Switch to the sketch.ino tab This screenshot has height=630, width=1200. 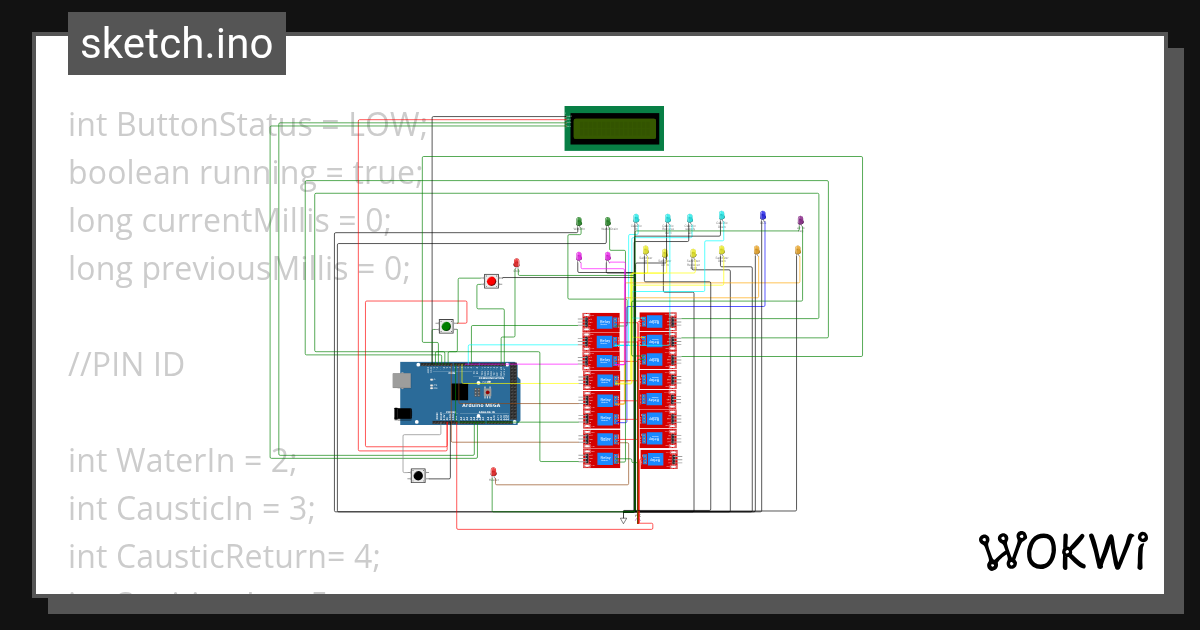(x=176, y=43)
